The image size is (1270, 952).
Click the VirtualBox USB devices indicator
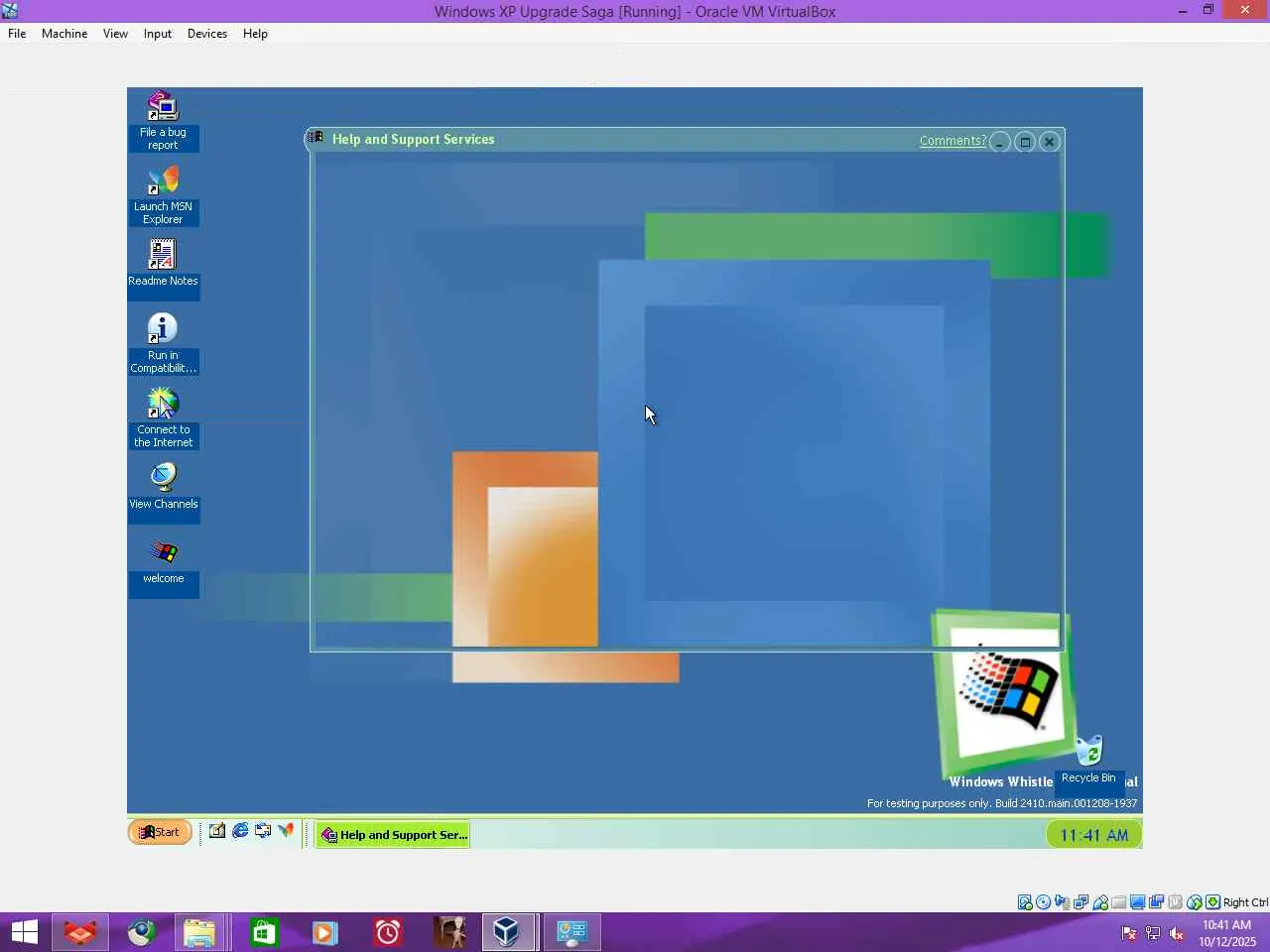click(x=1100, y=902)
